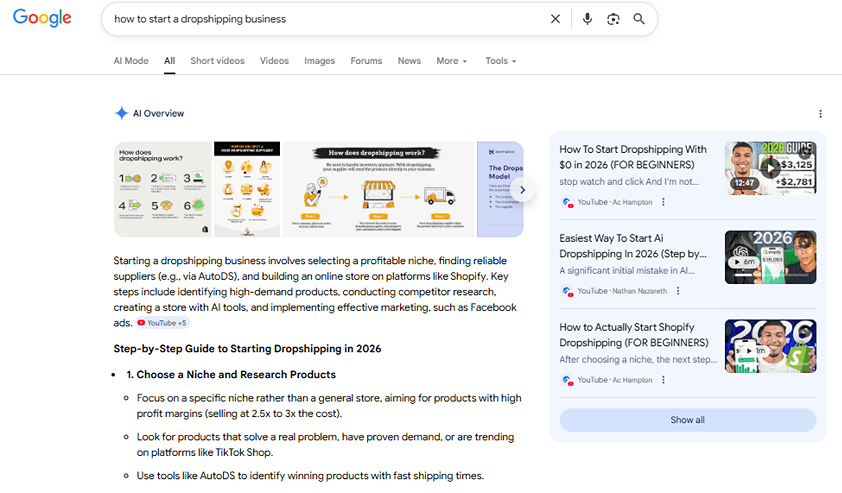This screenshot has width=842, height=493.
Task: Advance image carousel with next arrow
Action: (x=522, y=190)
